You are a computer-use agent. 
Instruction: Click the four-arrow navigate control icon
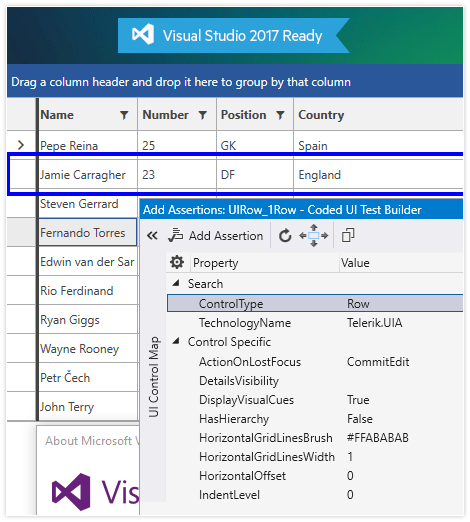(314, 236)
